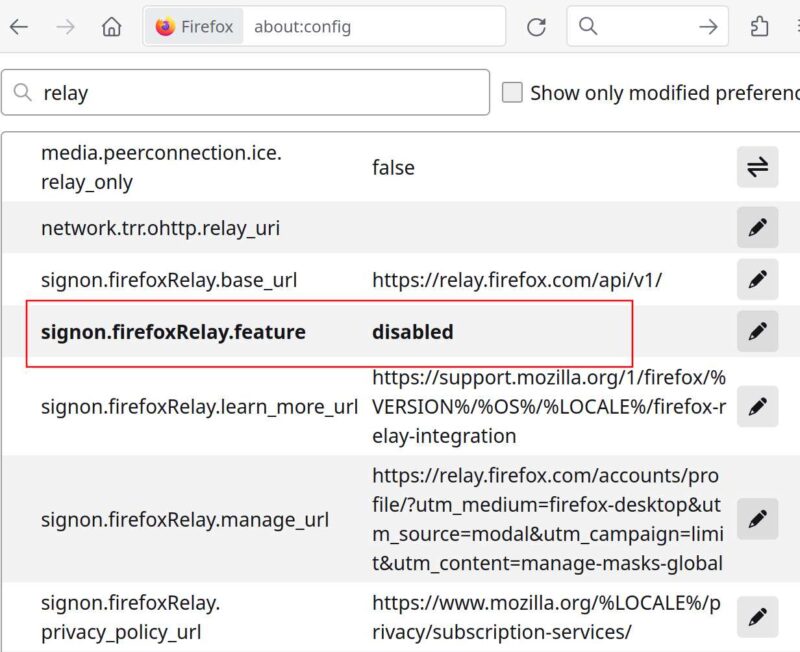The width and height of the screenshot is (800, 652).
Task: Reload the about:config page
Action: (x=536, y=27)
